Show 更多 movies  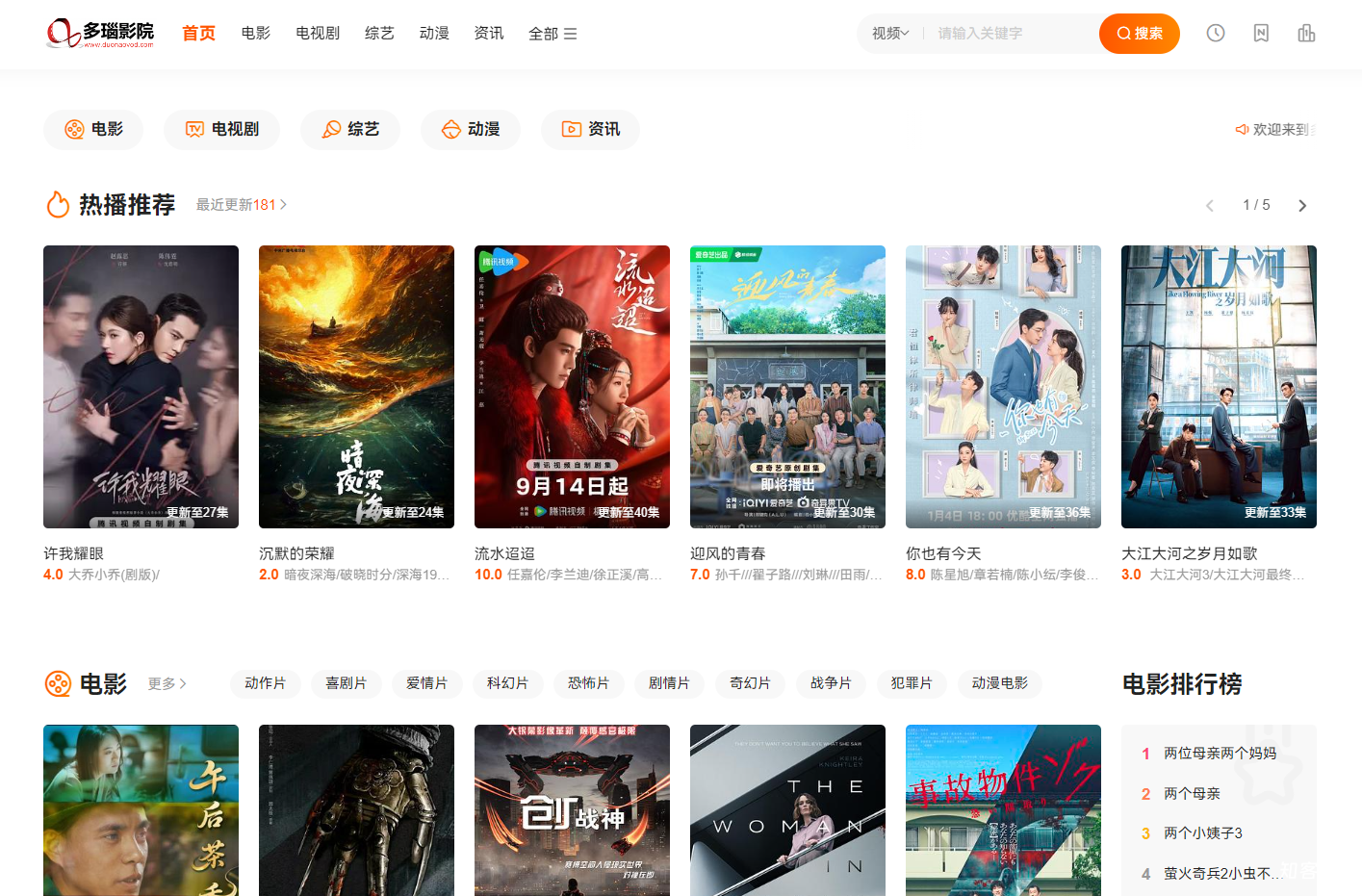click(x=167, y=684)
